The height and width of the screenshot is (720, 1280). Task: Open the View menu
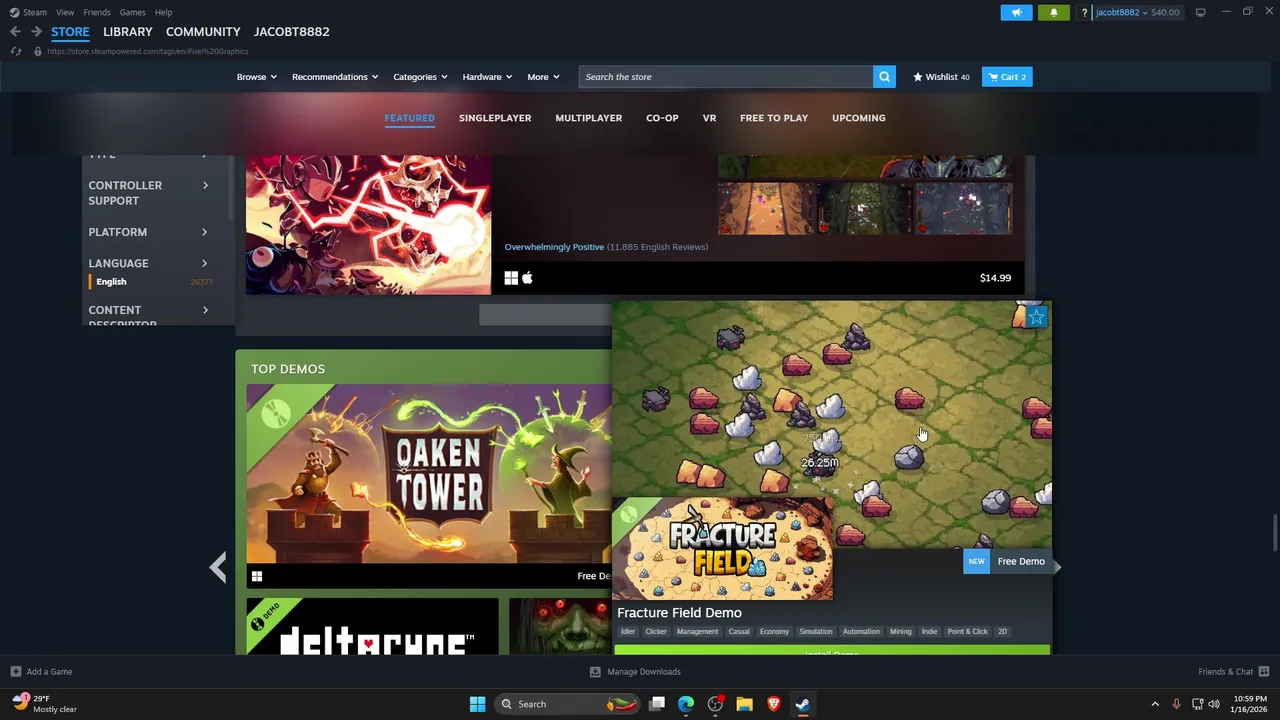(65, 12)
